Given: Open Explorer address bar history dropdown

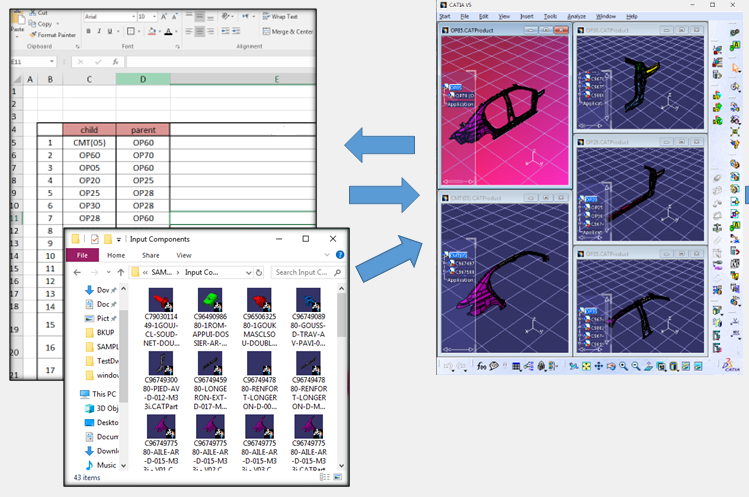Looking at the screenshot, I should tap(248, 272).
